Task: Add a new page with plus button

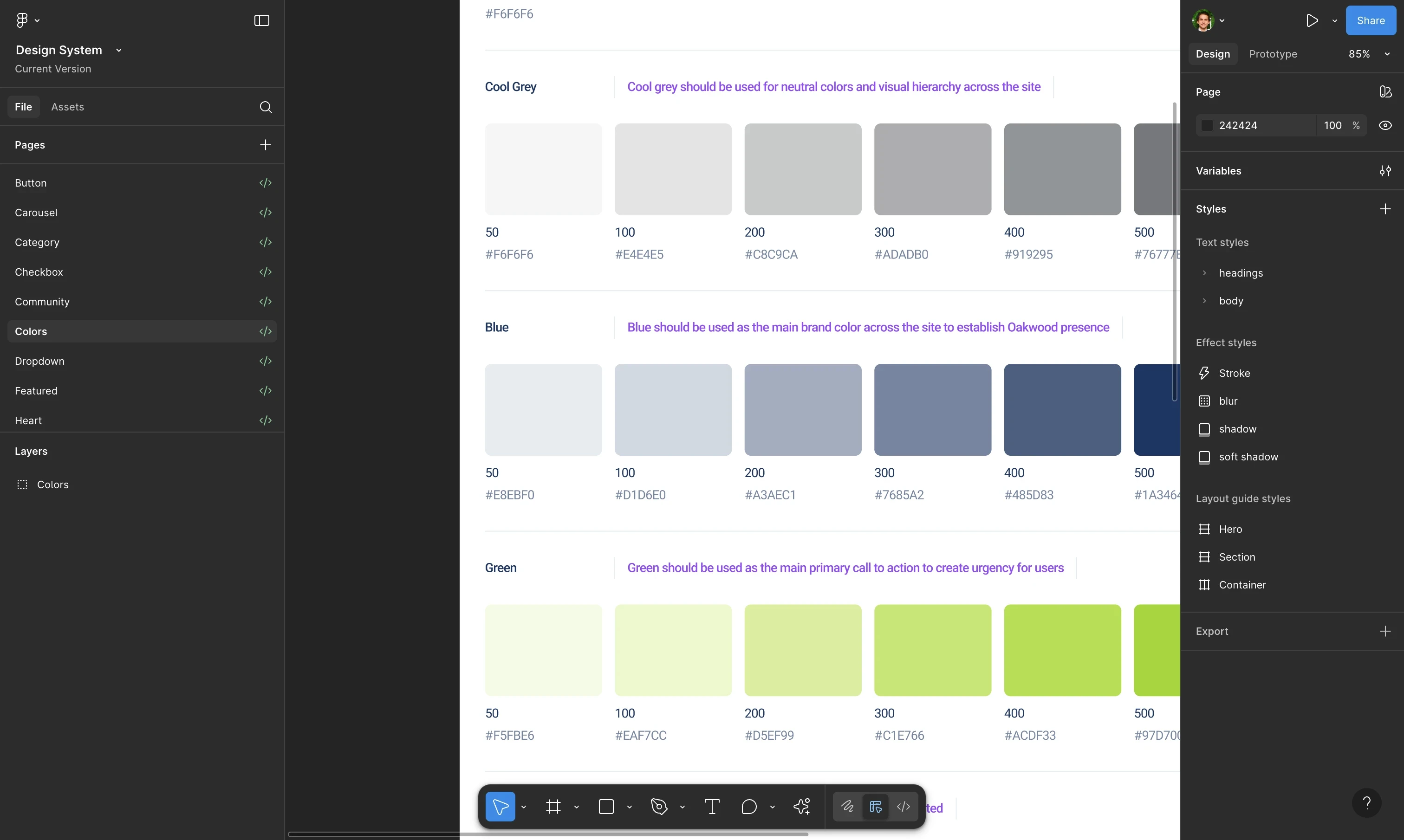Action: [265, 145]
